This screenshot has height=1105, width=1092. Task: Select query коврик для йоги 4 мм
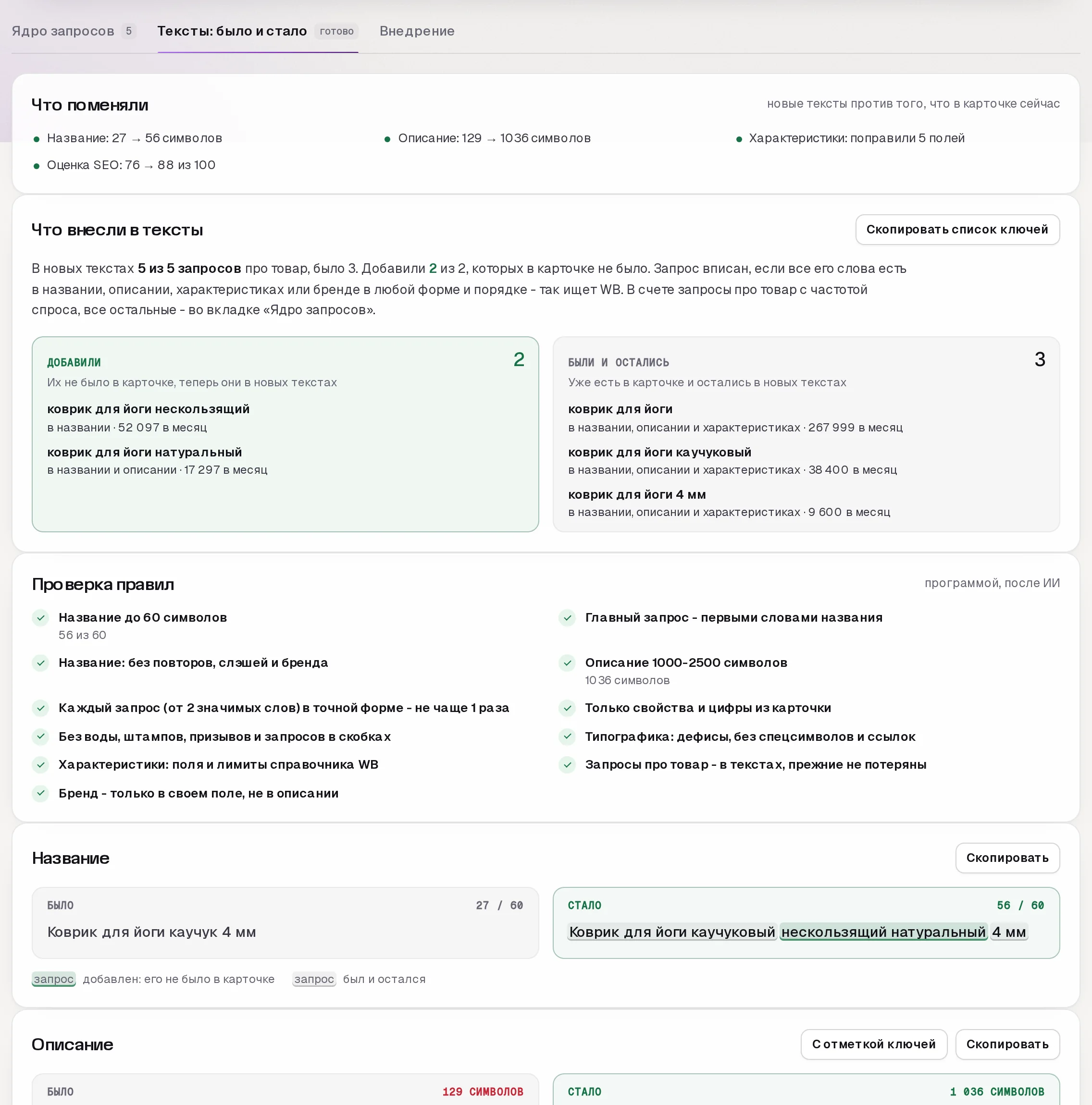pyautogui.click(x=636, y=495)
